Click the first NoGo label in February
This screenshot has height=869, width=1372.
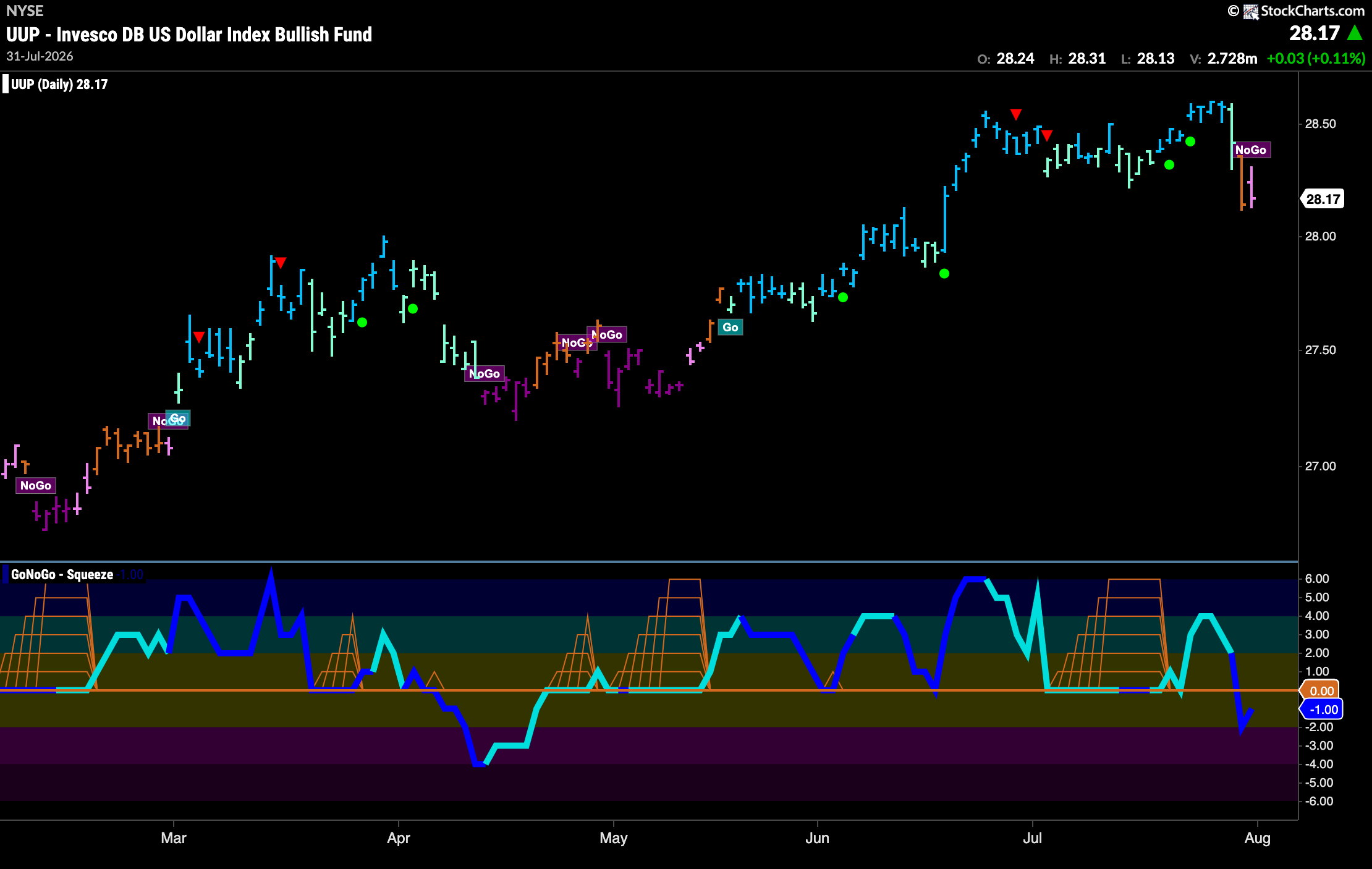(36, 485)
